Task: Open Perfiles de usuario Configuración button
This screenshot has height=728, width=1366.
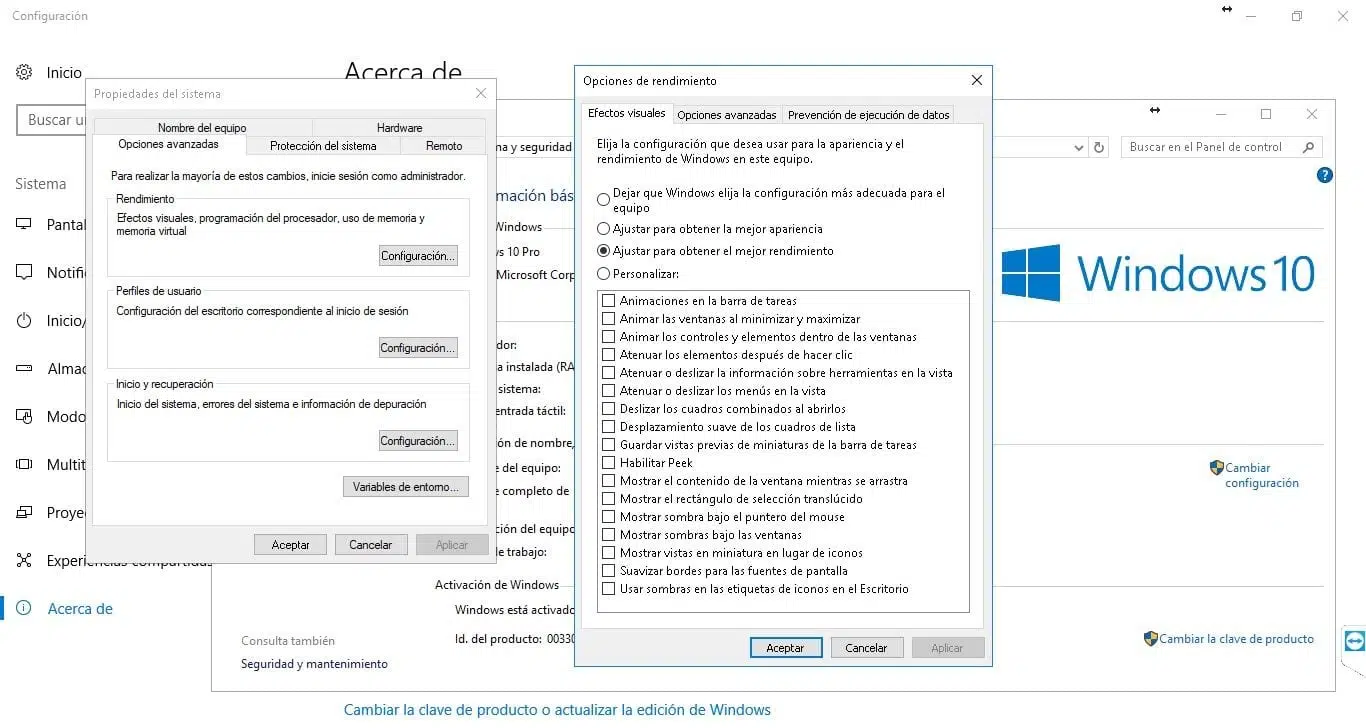Action: (x=418, y=348)
